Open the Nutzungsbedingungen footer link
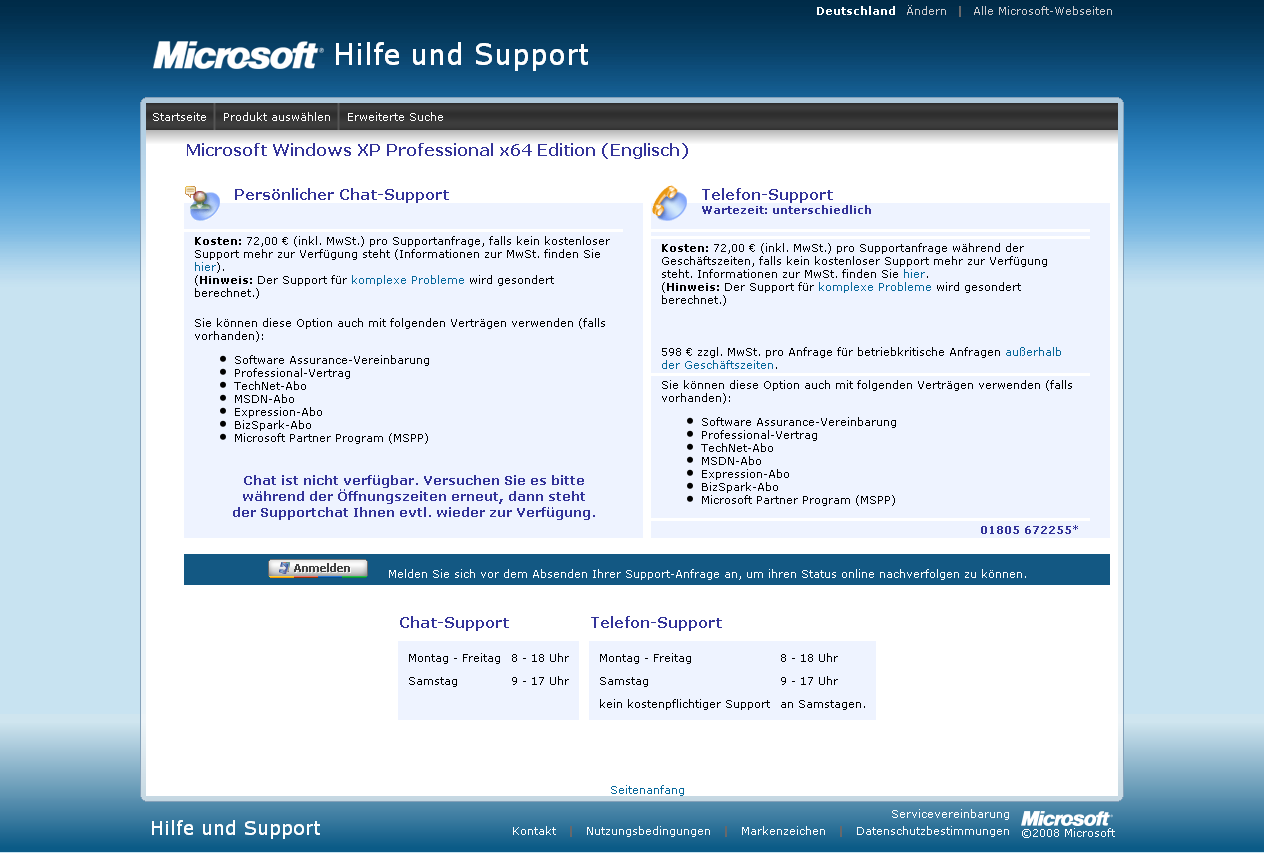The height and width of the screenshot is (853, 1264). pyautogui.click(x=648, y=831)
